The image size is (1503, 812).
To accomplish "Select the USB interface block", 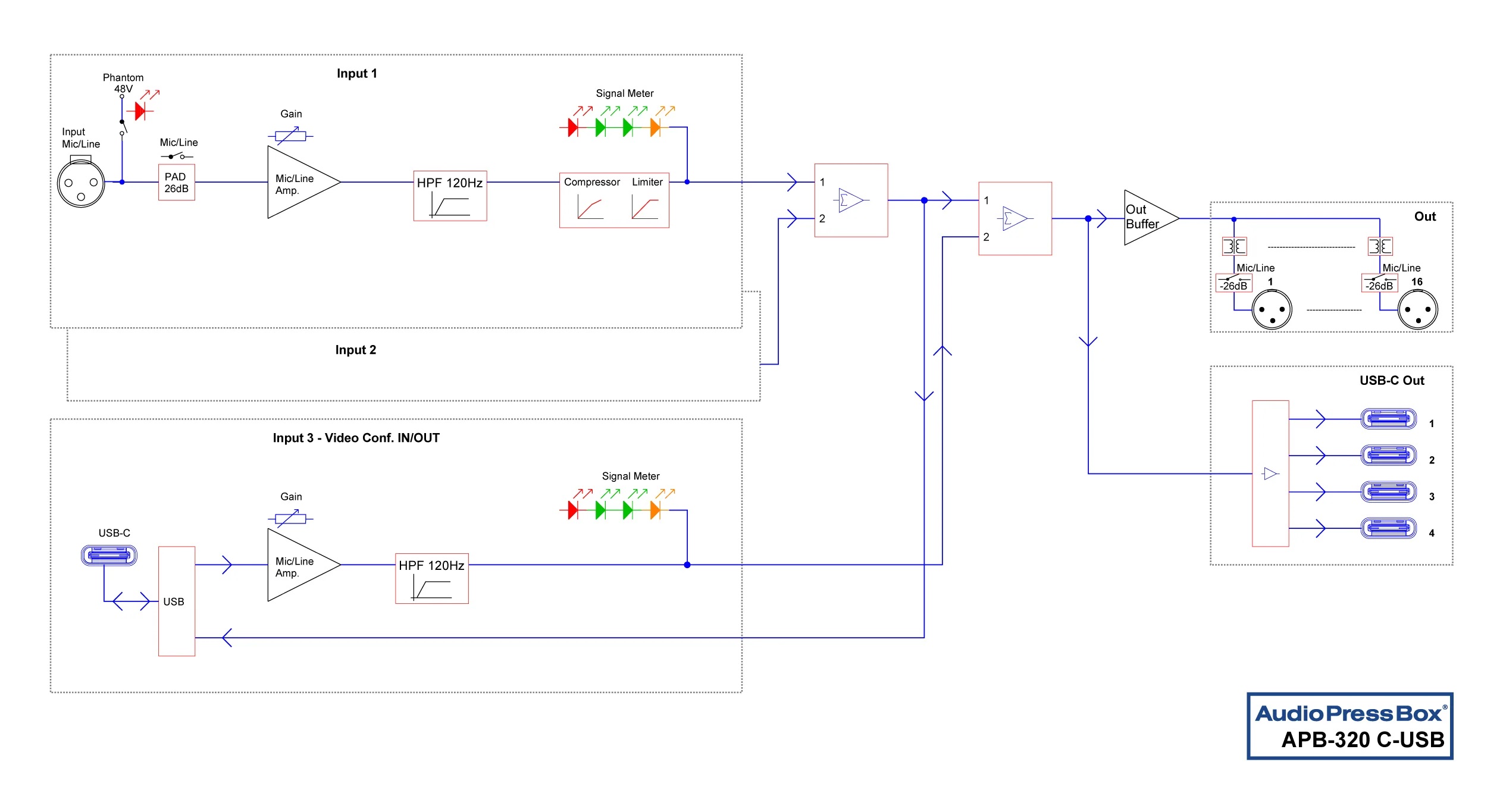I will [176, 601].
